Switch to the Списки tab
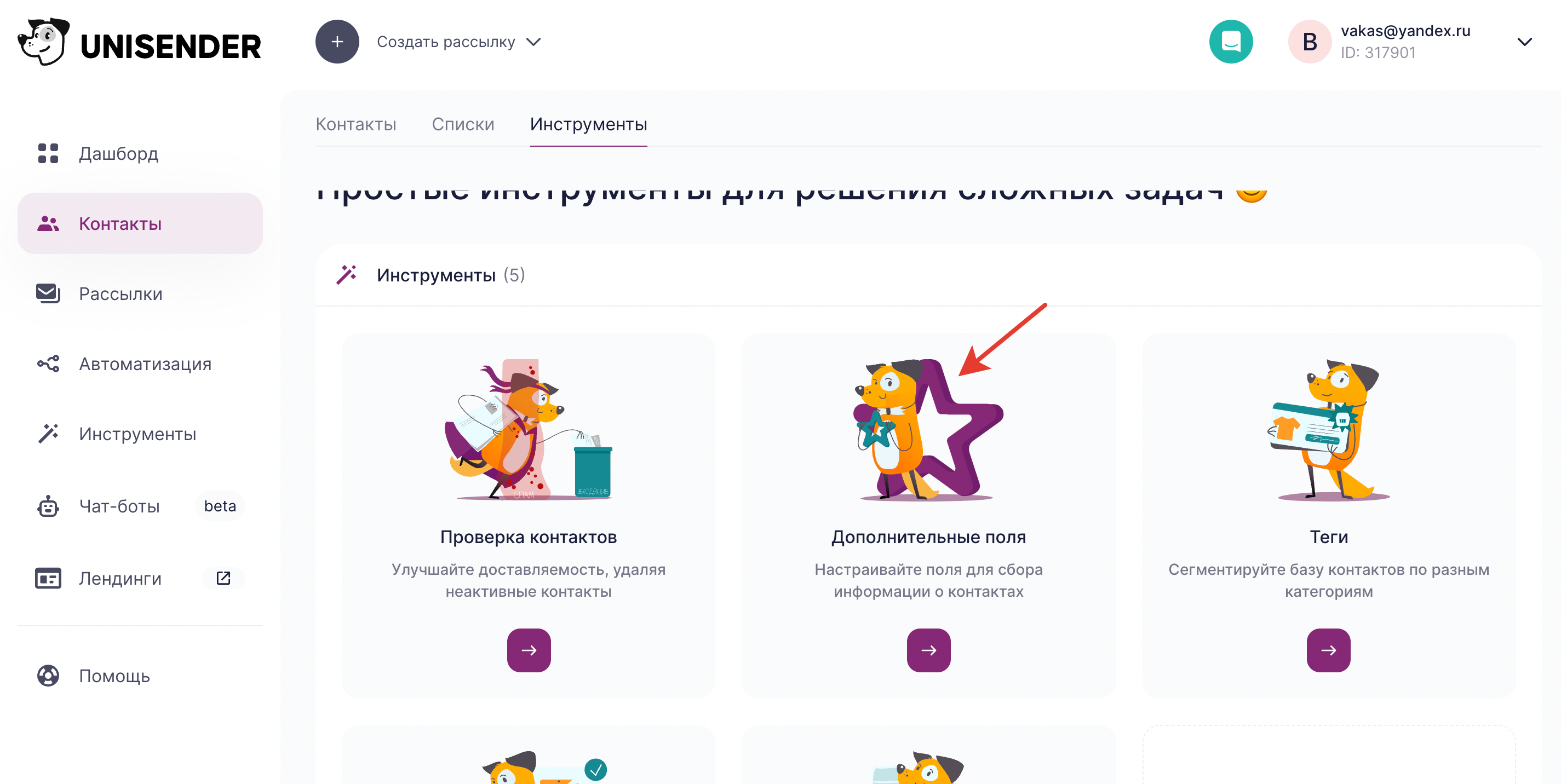Viewport: 1561px width, 784px height. 463,124
